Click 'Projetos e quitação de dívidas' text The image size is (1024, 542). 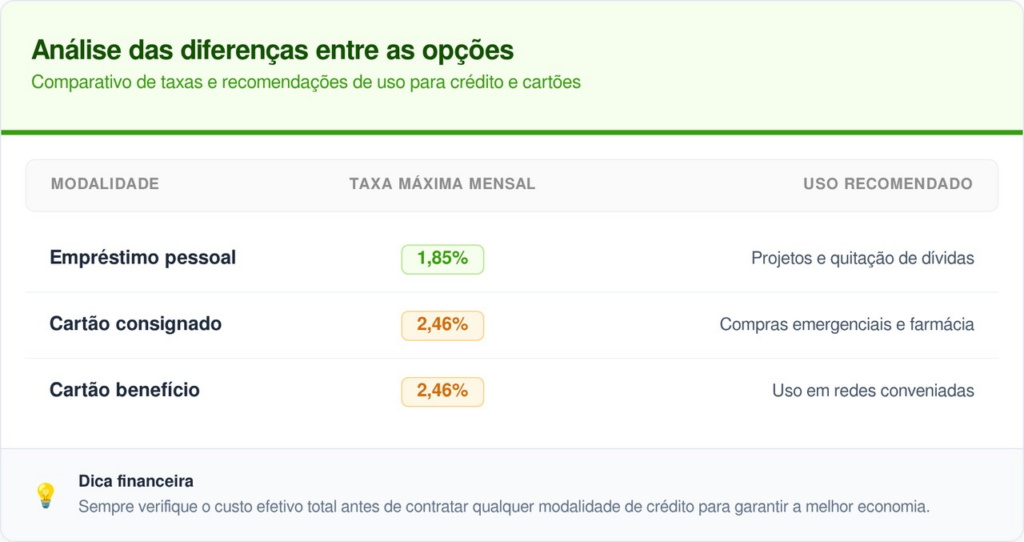pyautogui.click(x=862, y=259)
